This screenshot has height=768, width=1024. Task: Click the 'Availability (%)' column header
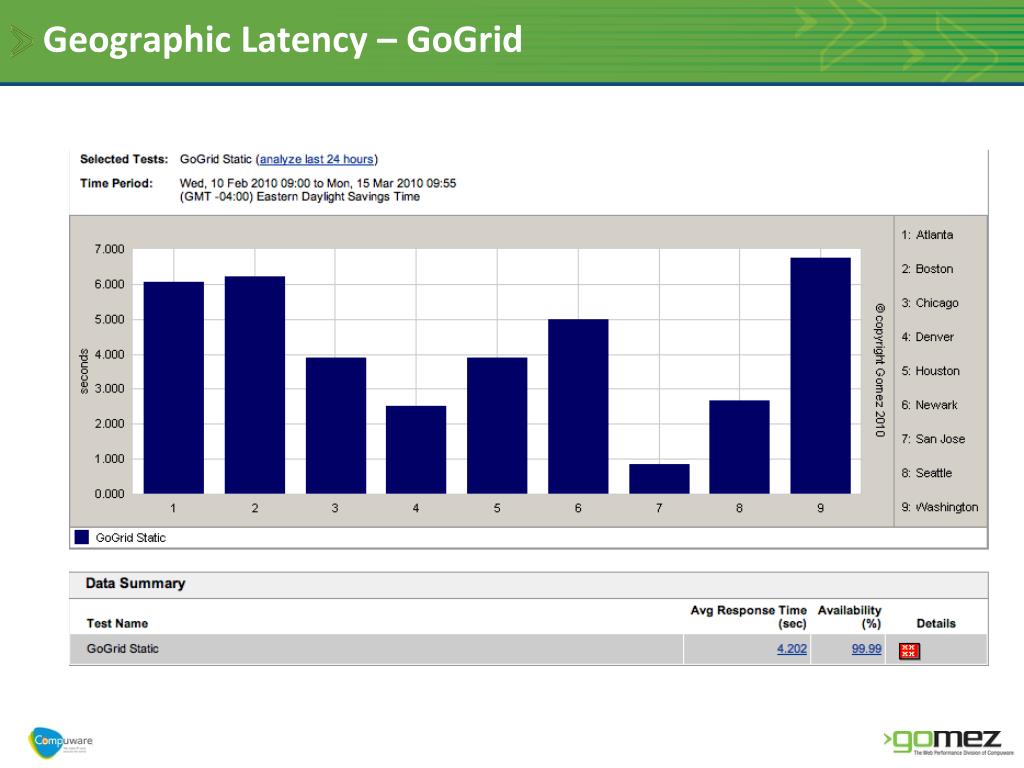[x=849, y=616]
